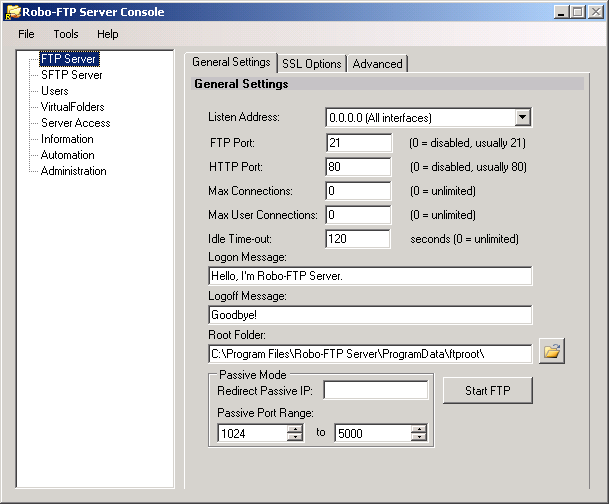Decrease passive port range end value
Image resolution: width=609 pixels, height=504 pixels.
pyautogui.click(x=419, y=437)
